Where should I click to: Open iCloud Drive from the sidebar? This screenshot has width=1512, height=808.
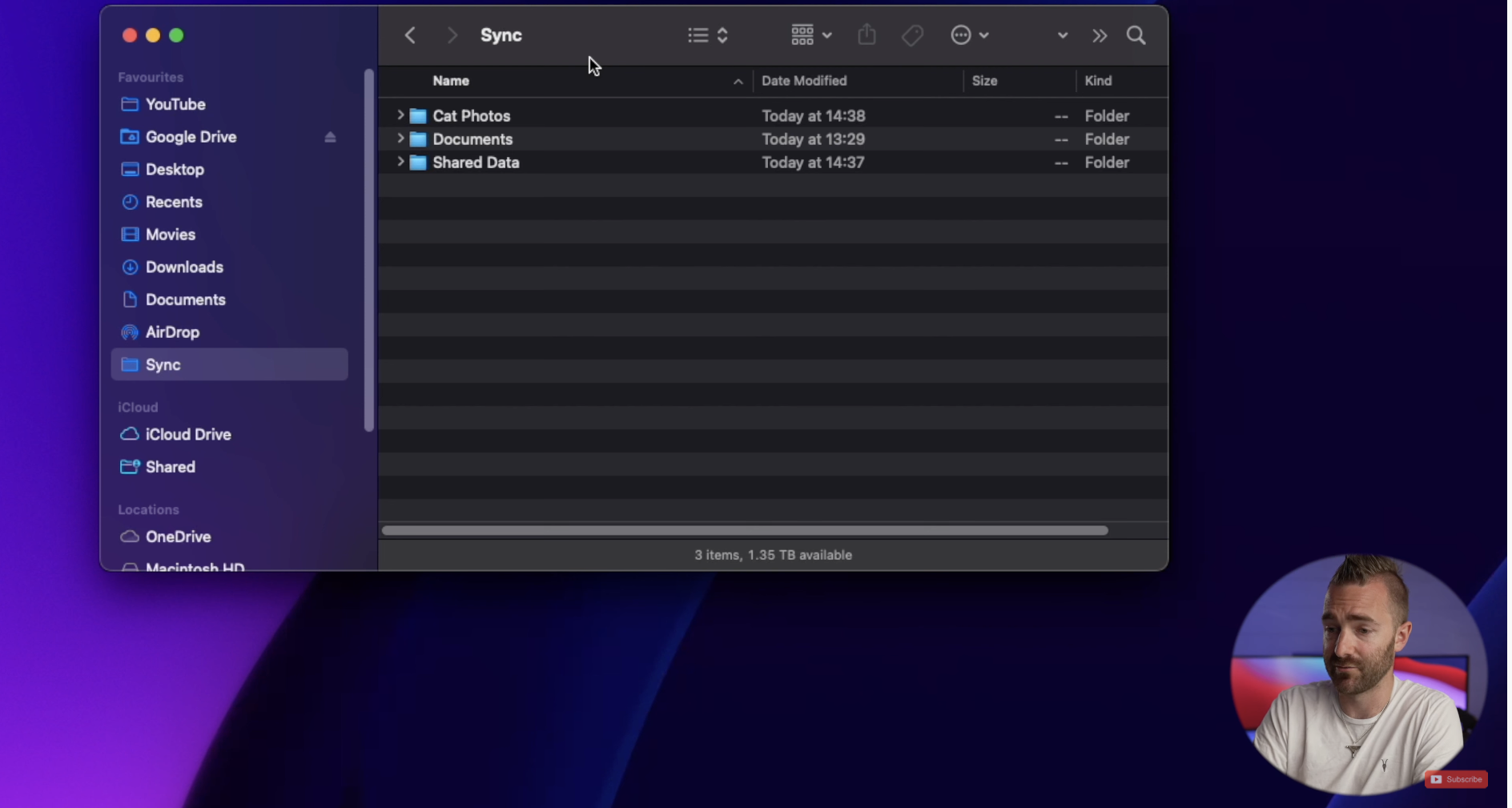187,434
